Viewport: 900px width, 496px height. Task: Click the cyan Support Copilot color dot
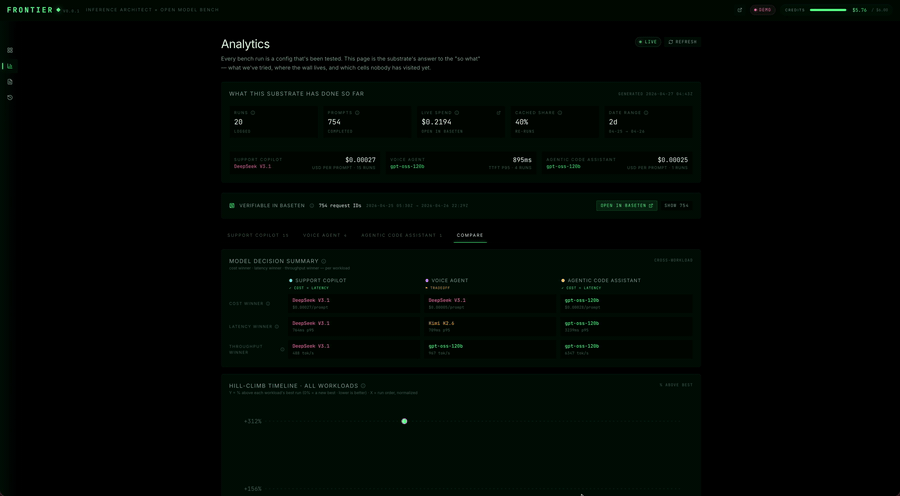[290, 281]
